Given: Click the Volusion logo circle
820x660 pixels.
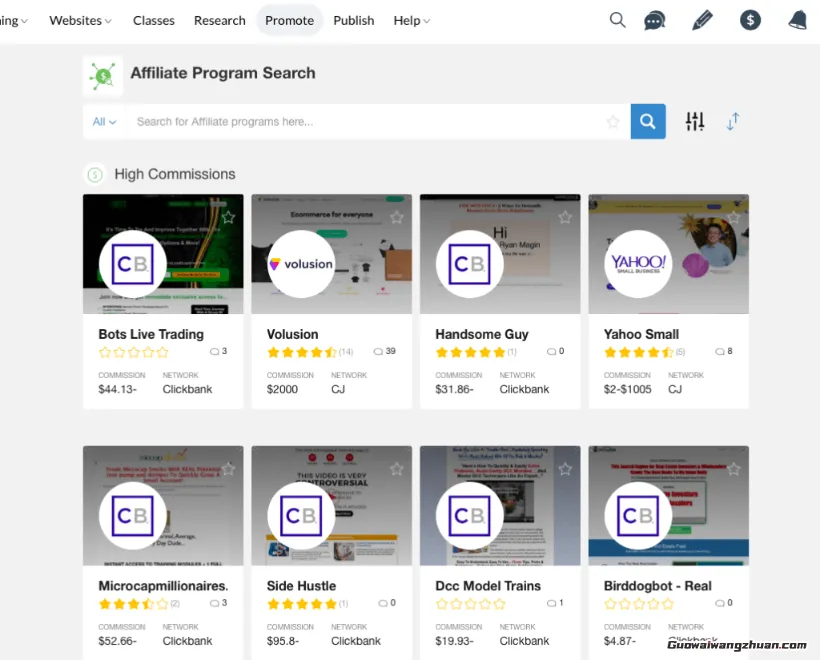Looking at the screenshot, I should 301,264.
